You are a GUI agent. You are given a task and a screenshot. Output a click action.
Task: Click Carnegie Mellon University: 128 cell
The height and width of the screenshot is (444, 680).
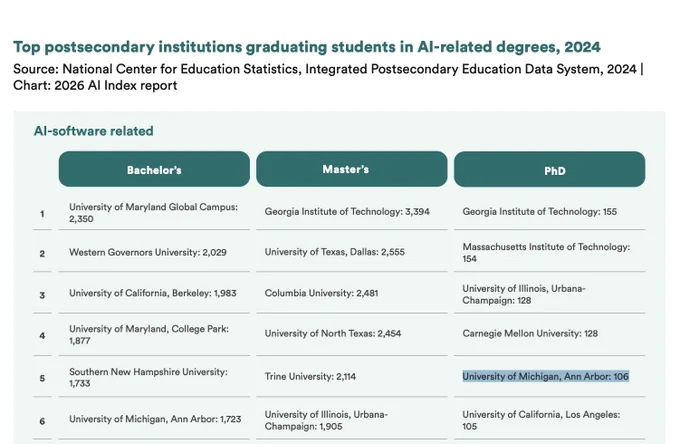pos(530,333)
